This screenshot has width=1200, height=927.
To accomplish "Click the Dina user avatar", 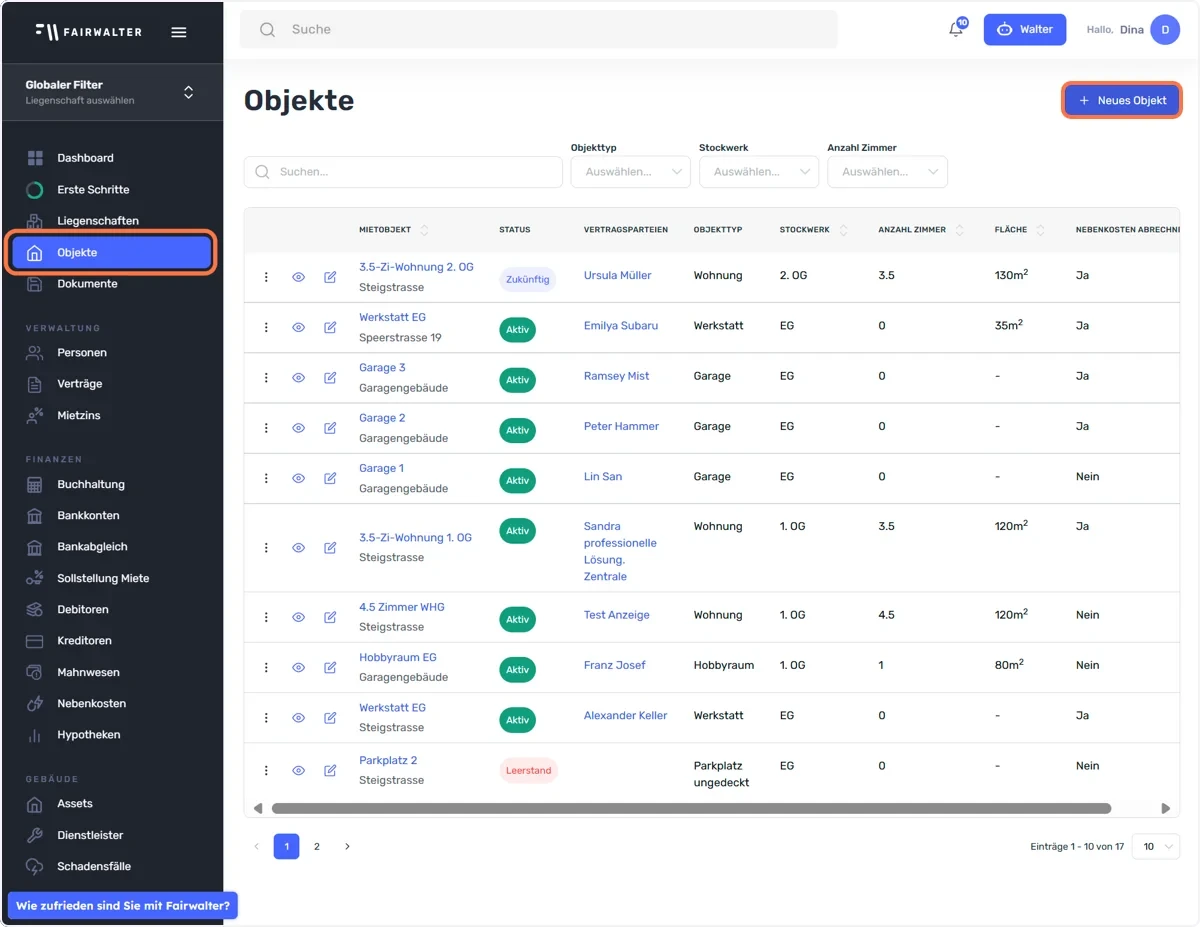I will [x=1165, y=30].
